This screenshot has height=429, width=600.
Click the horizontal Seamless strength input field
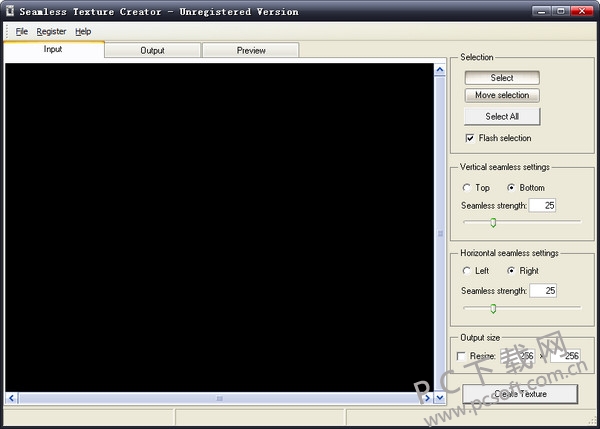(542, 291)
